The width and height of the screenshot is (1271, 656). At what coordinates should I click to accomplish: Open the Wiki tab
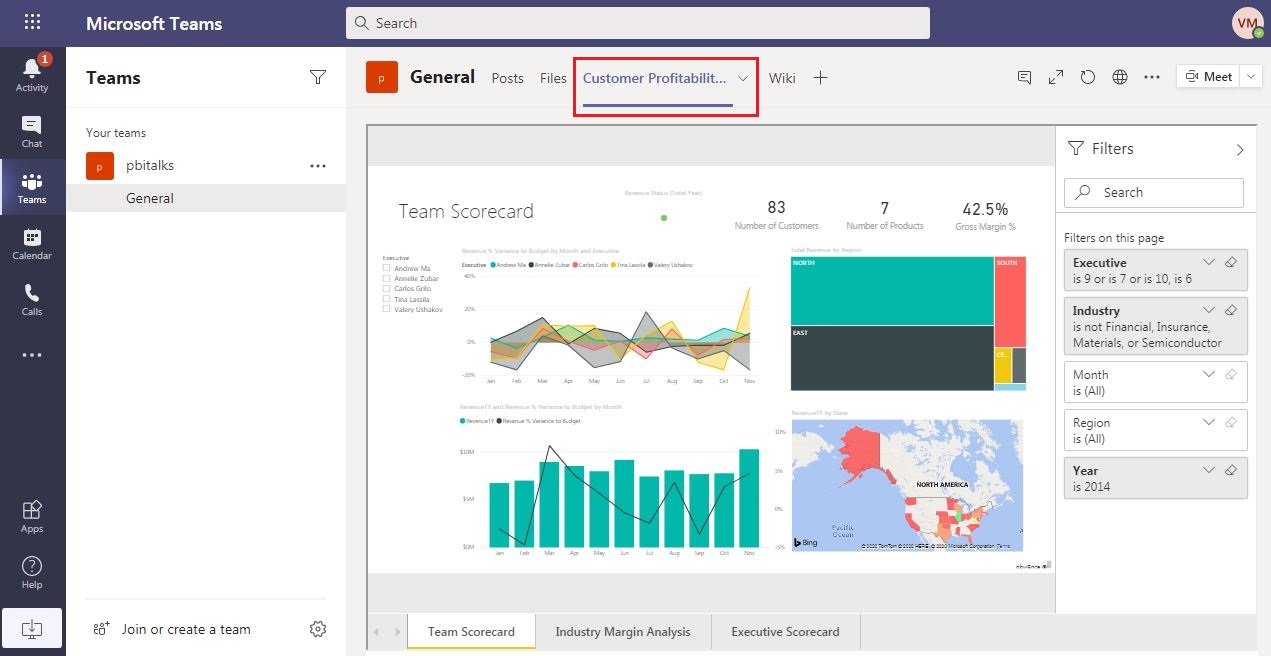[781, 78]
